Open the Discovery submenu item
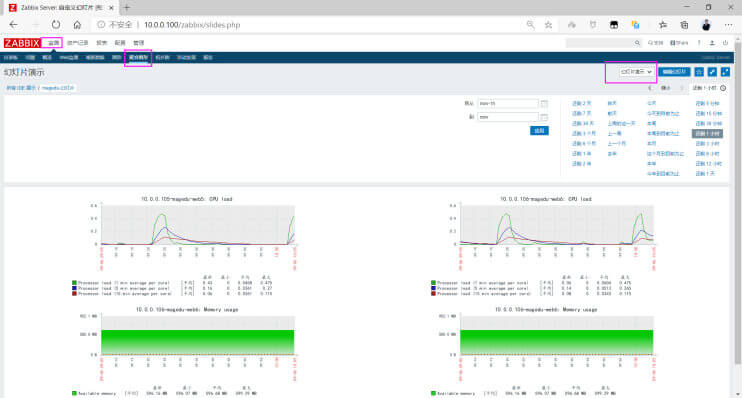Screen dimensions: 742x398 point(186,58)
